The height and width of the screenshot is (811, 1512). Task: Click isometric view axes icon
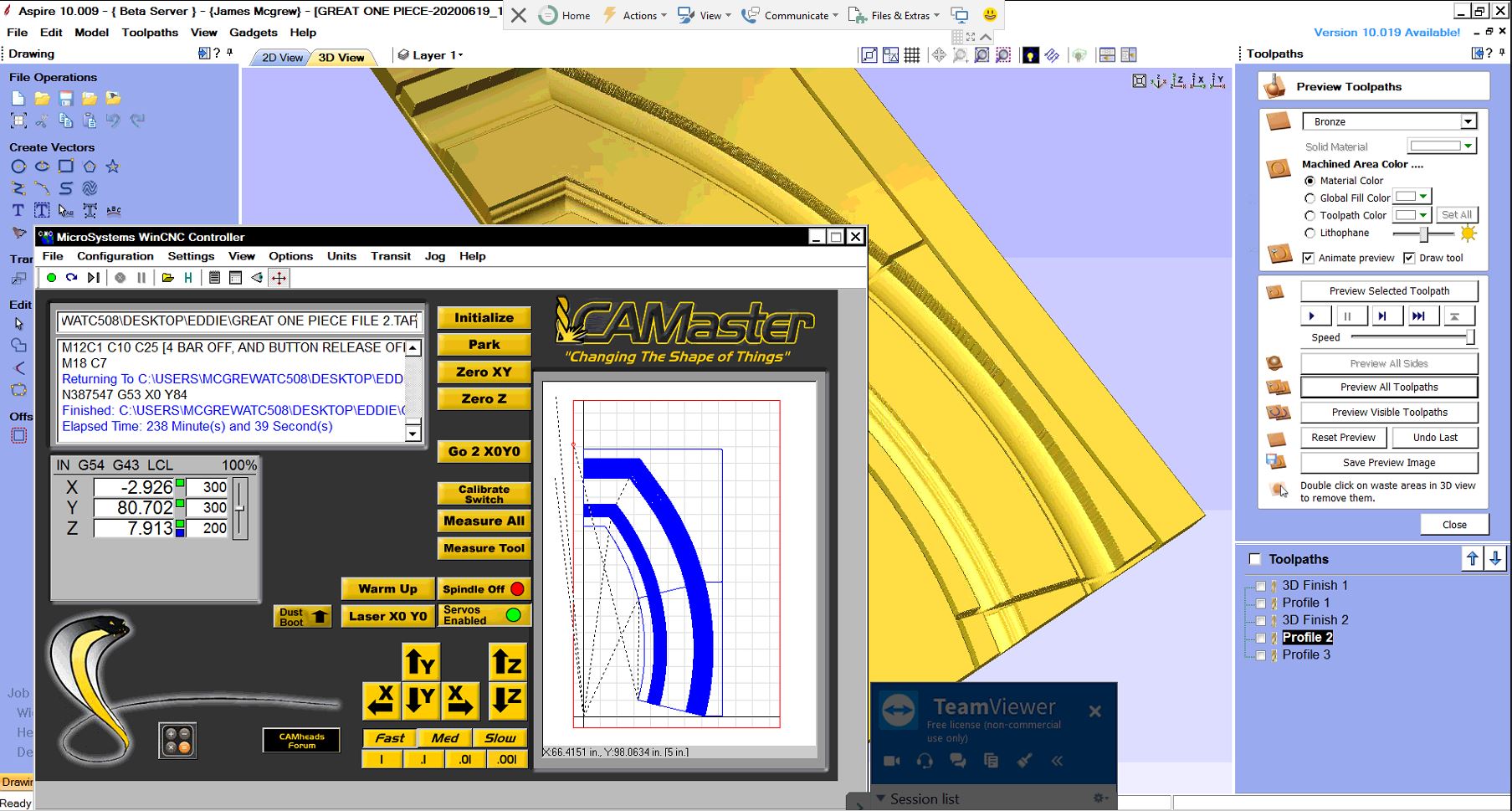point(1159,81)
